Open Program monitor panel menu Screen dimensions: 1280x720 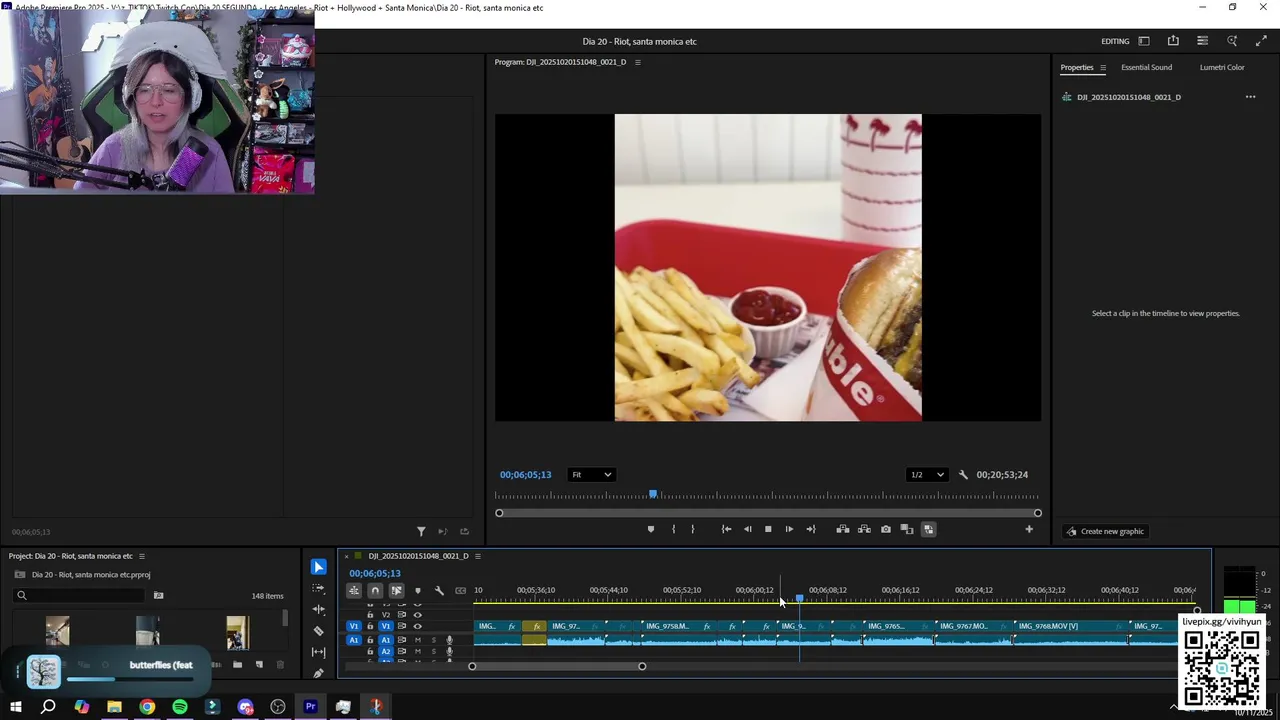[637, 62]
